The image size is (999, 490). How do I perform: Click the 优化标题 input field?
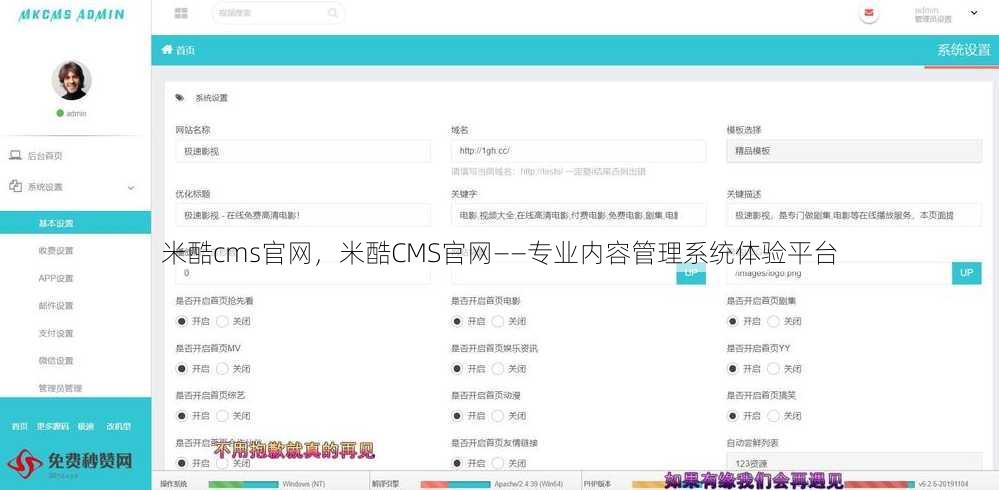pyautogui.click(x=303, y=215)
